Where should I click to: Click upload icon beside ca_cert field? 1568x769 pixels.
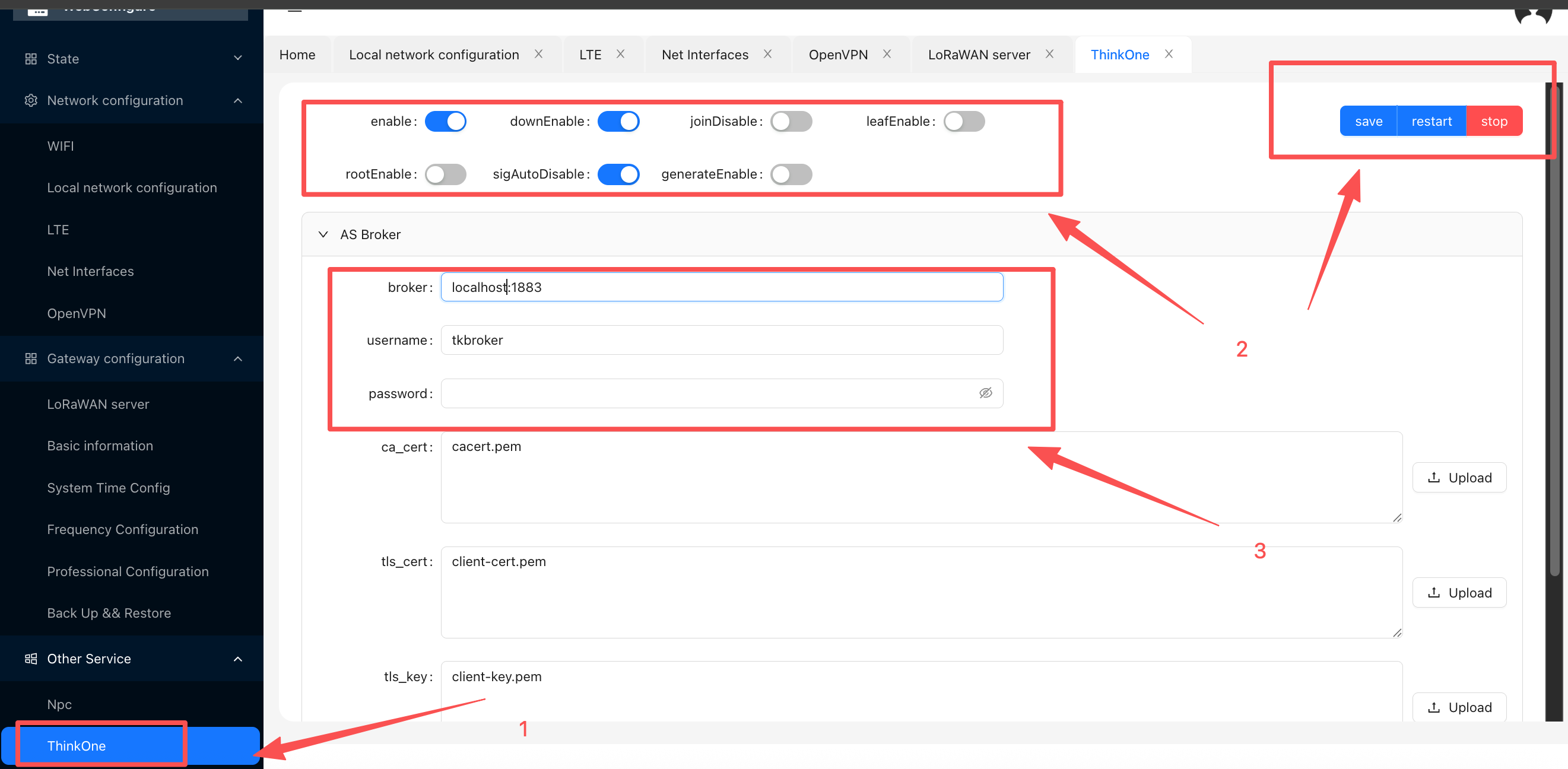click(1433, 477)
